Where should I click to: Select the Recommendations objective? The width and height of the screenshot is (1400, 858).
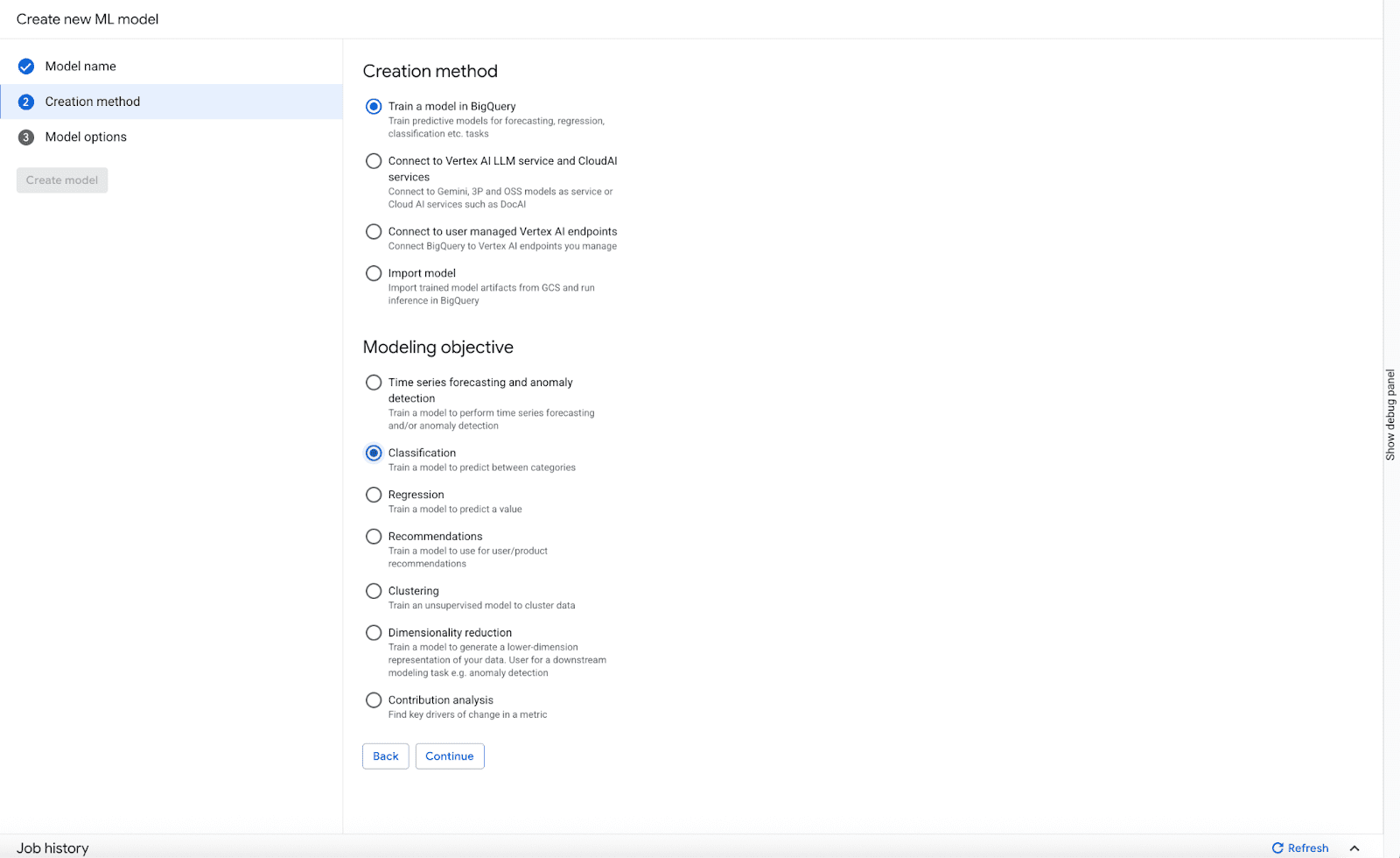coord(374,536)
